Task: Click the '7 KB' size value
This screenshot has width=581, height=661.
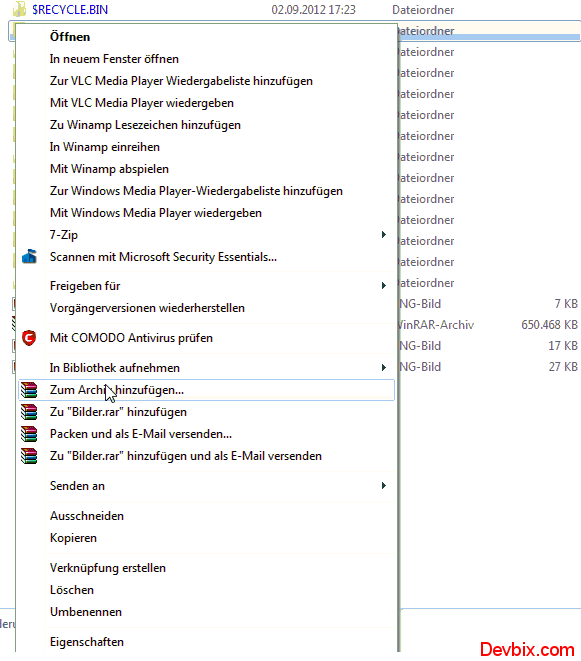Action: (566, 304)
